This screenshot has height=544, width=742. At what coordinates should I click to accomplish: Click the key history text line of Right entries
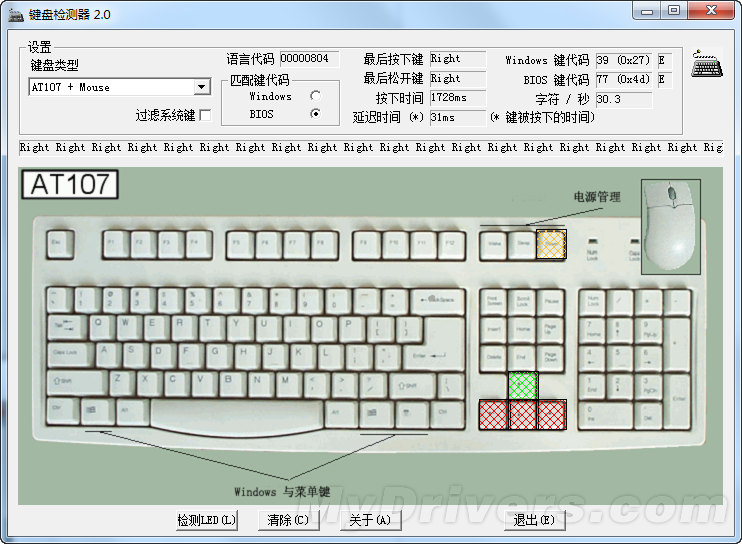[371, 148]
